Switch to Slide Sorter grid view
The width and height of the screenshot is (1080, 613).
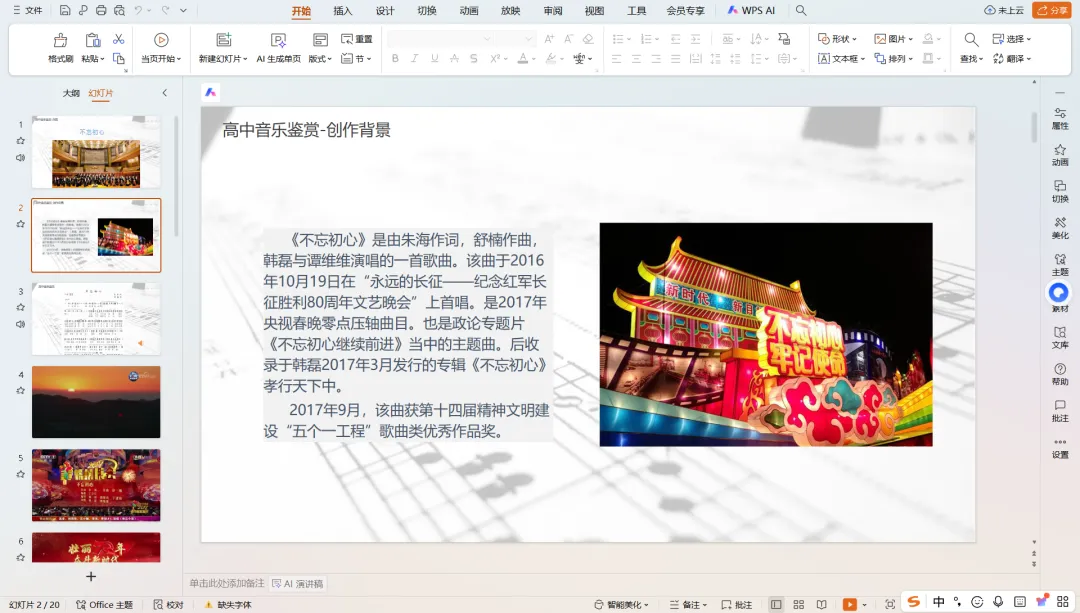799,604
